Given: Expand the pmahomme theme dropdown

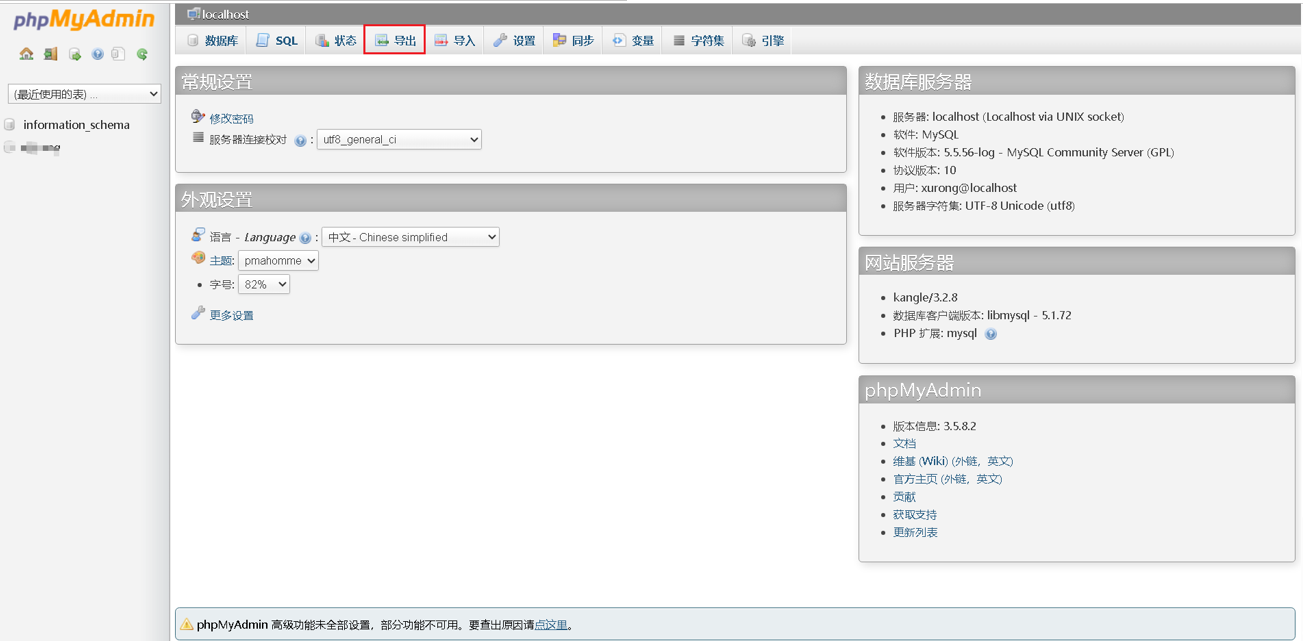Looking at the screenshot, I should (278, 261).
